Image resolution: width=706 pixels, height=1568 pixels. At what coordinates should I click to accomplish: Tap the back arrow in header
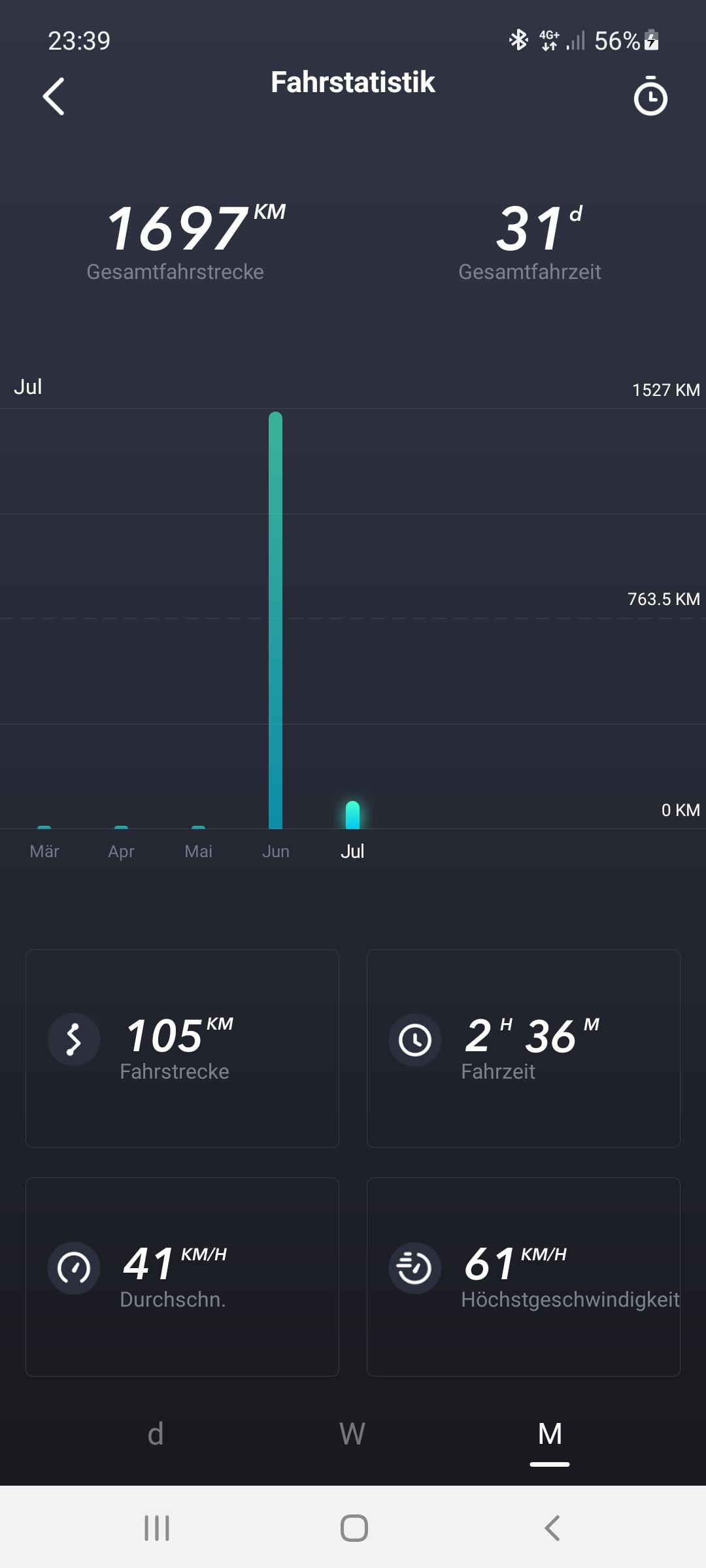coord(54,97)
